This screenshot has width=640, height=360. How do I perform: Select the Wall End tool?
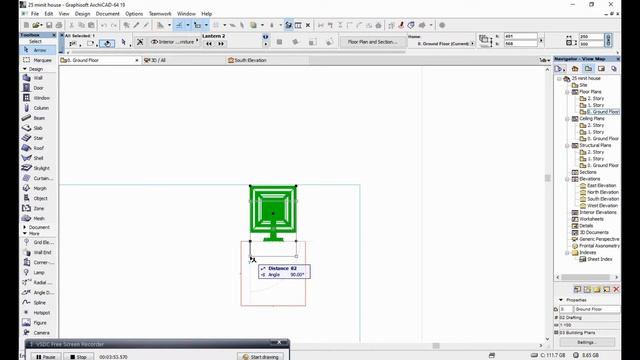click(x=38, y=252)
